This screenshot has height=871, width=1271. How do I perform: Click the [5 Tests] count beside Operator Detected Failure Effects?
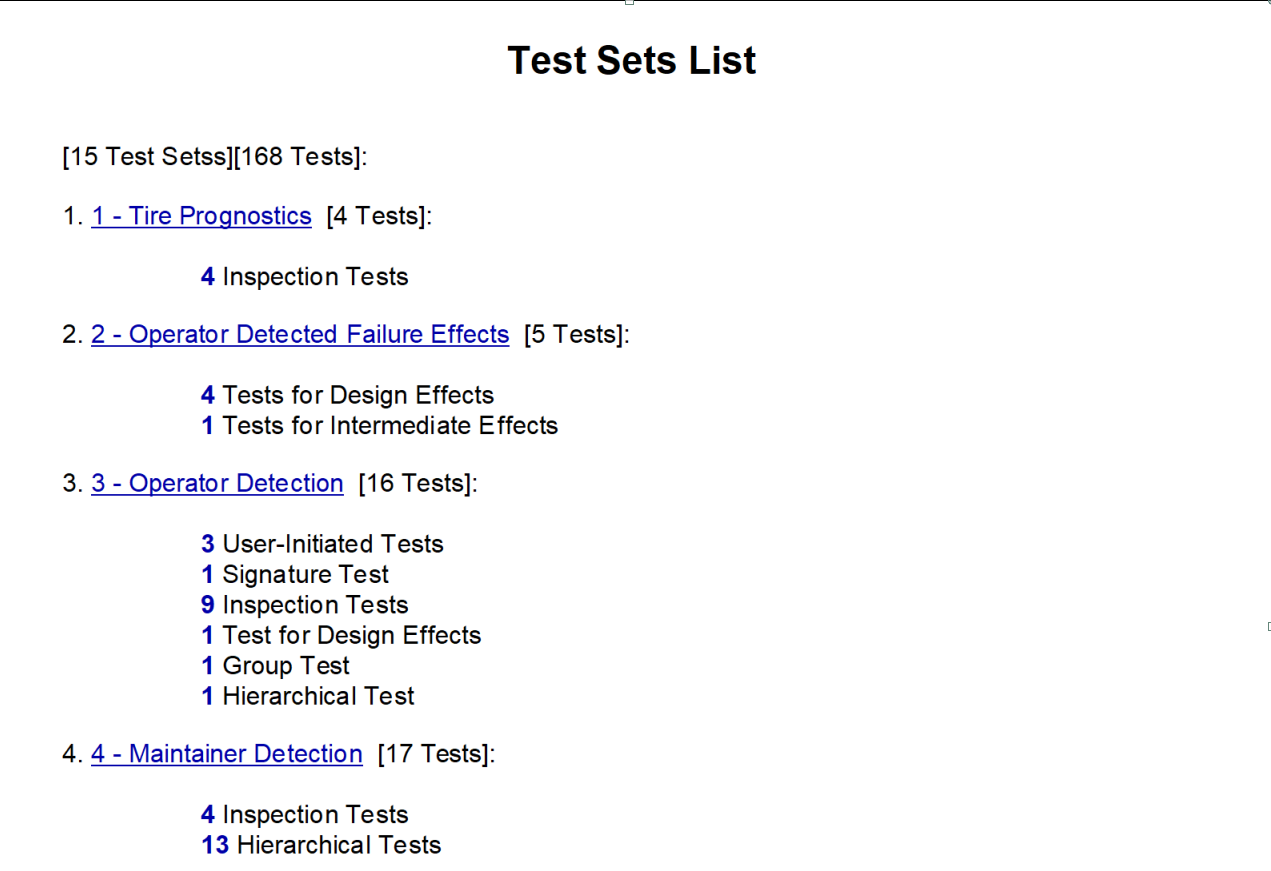[577, 334]
